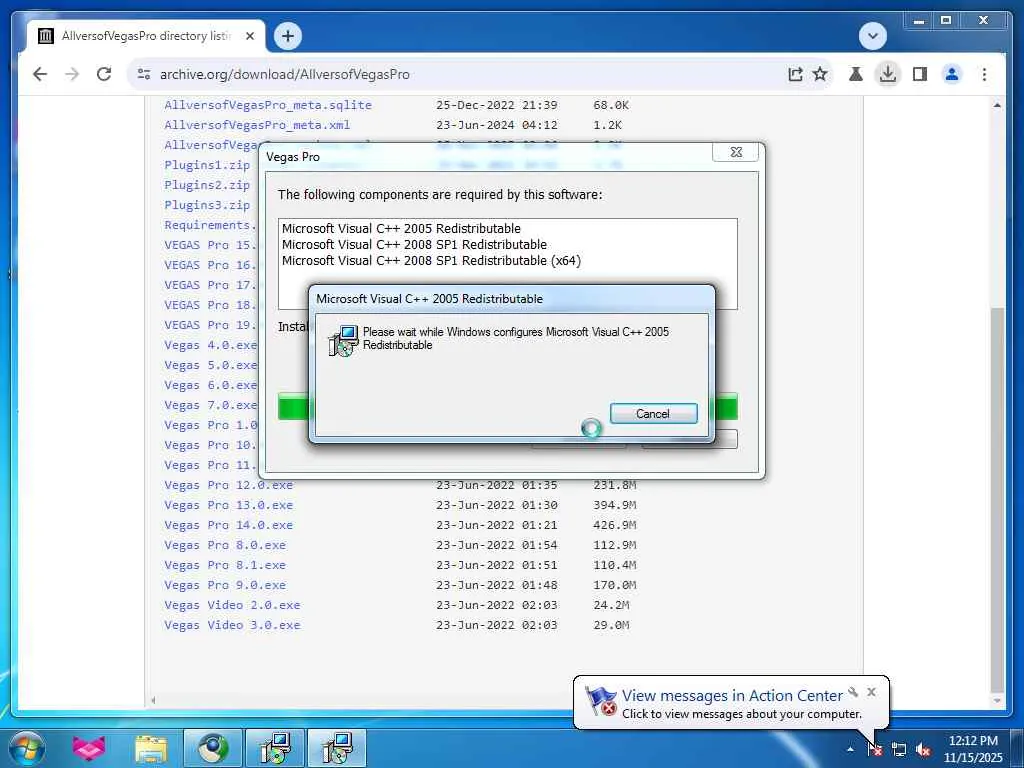Open a new tab with plus button
Viewport: 1024px width, 768px height.
pyautogui.click(x=288, y=36)
